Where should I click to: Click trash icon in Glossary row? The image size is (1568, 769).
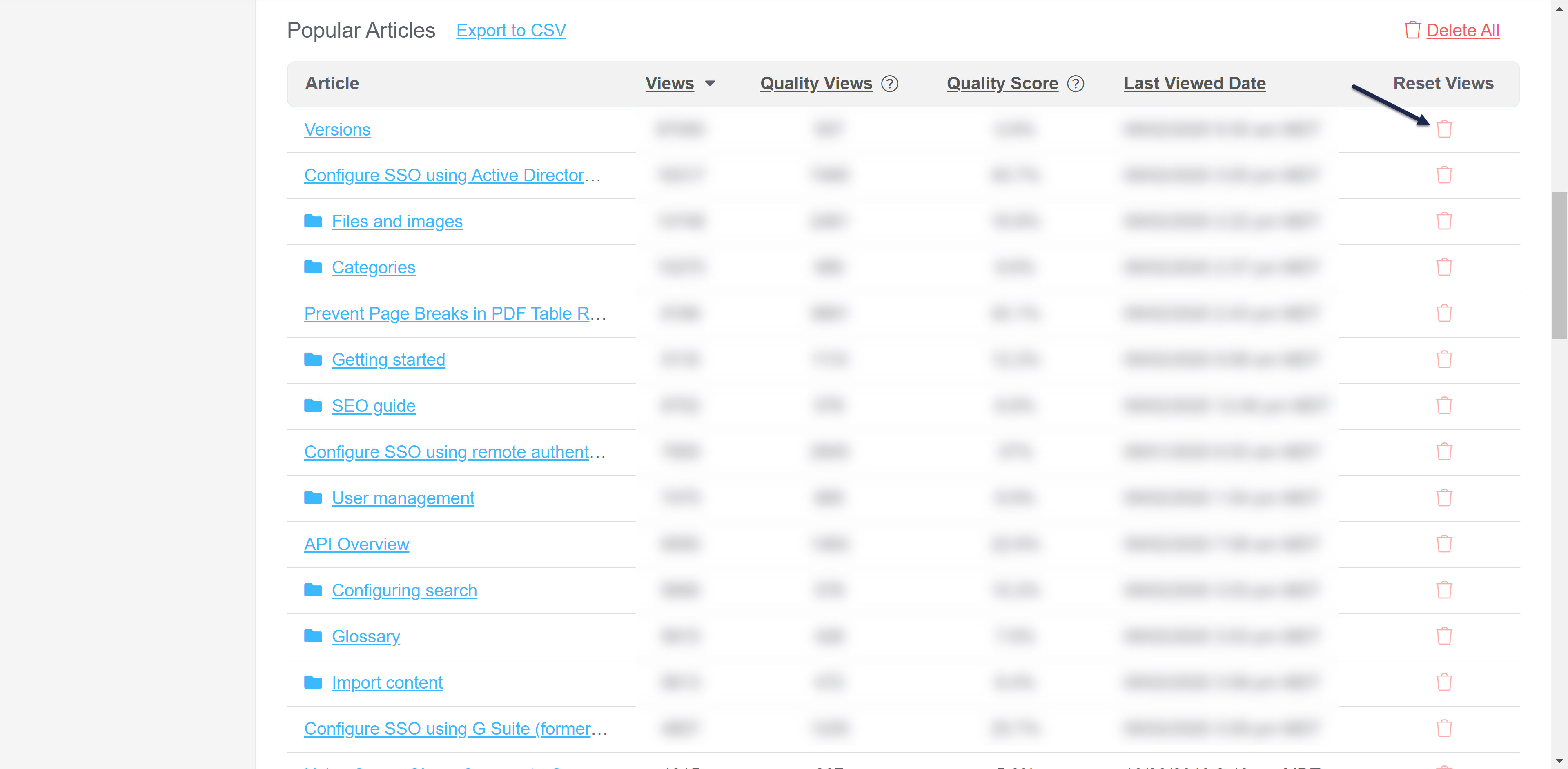tap(1444, 636)
